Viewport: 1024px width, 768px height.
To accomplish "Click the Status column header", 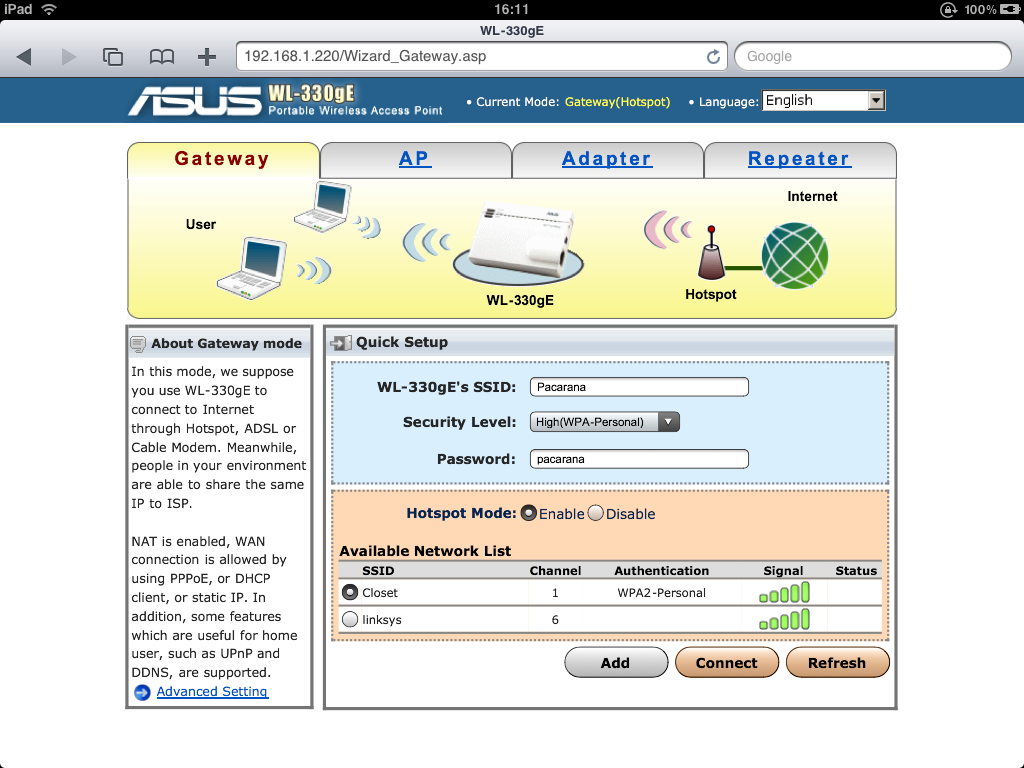I will tap(856, 571).
